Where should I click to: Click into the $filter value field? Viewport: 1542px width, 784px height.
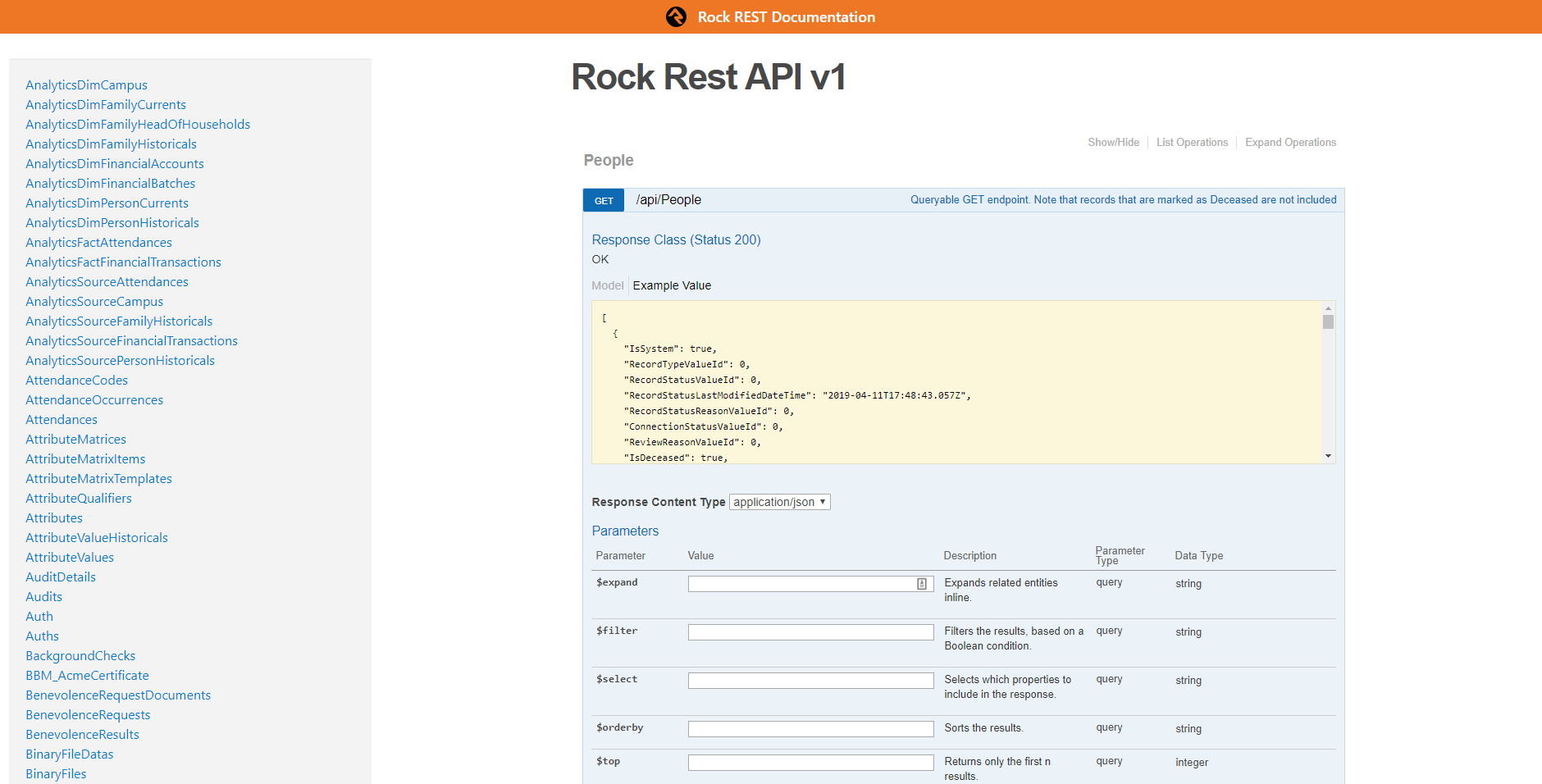[x=810, y=632]
